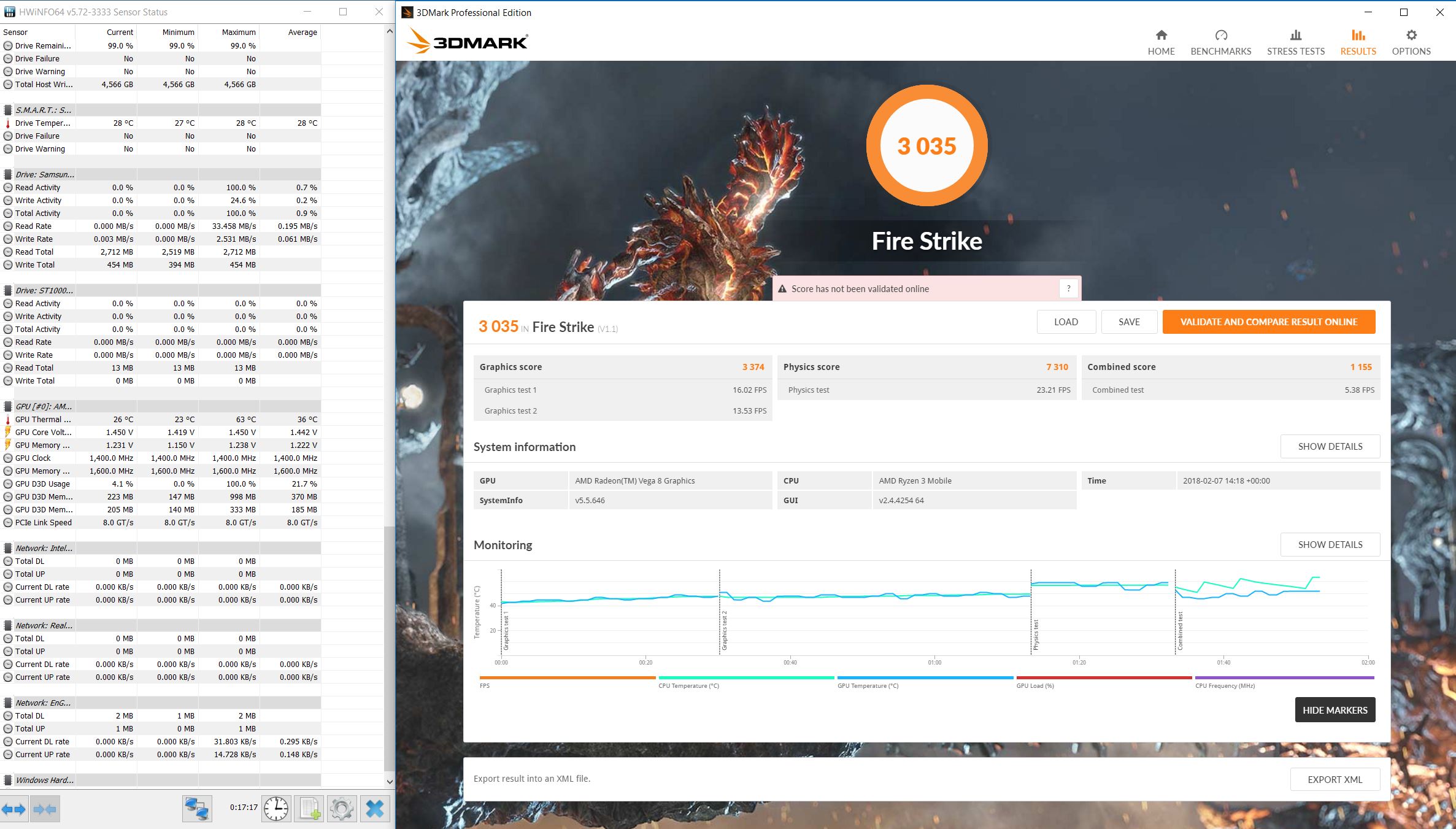Click the logging sheet with plus icon
Screen dimensions: 1456x829
(x=309, y=809)
